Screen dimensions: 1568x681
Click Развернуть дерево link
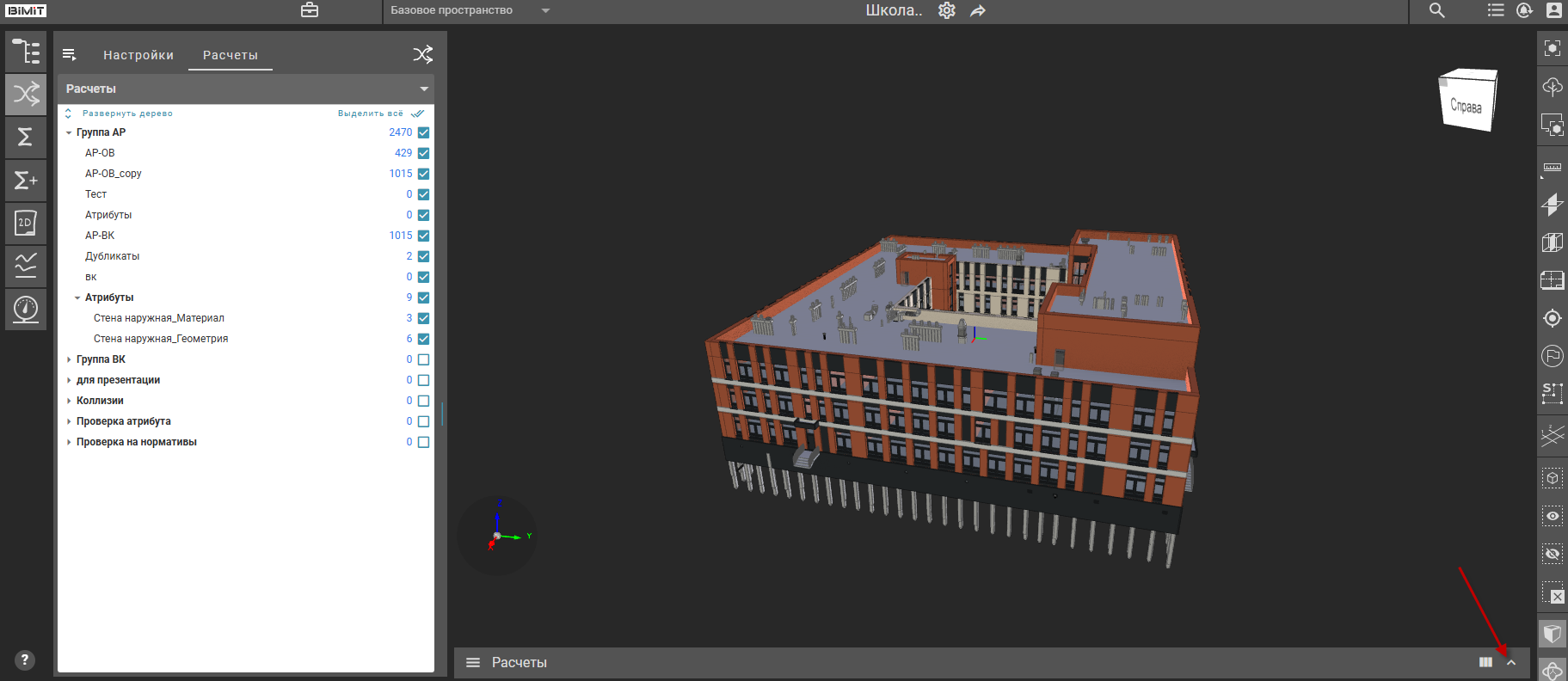[x=127, y=113]
